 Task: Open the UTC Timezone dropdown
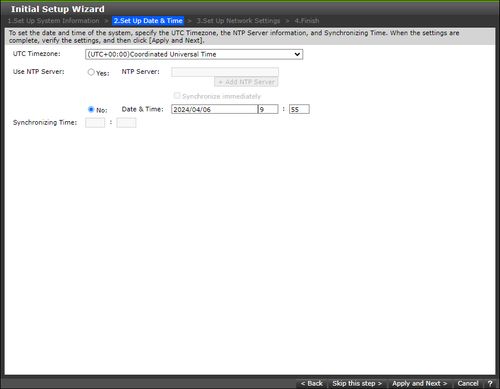click(x=194, y=54)
